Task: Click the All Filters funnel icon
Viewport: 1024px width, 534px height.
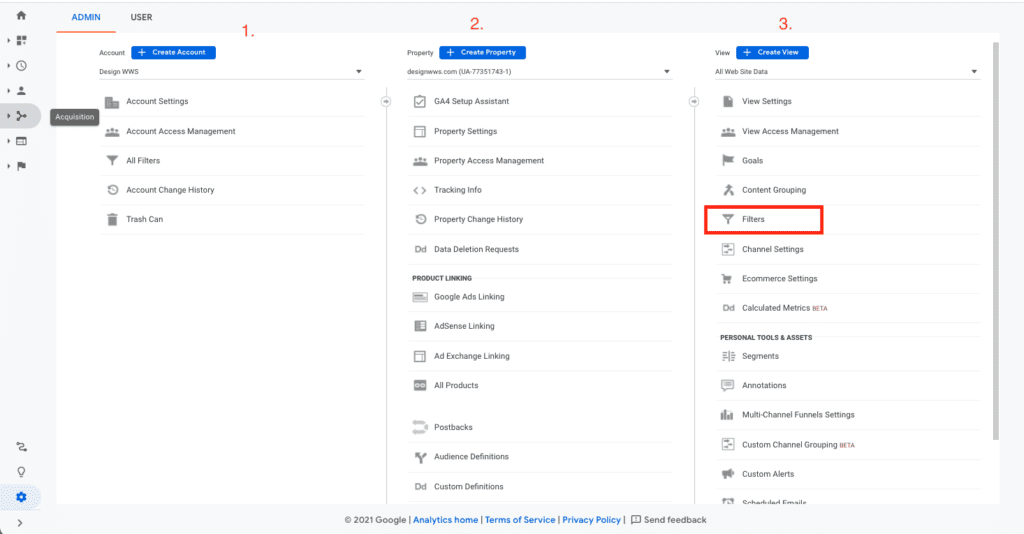Action: click(112, 161)
